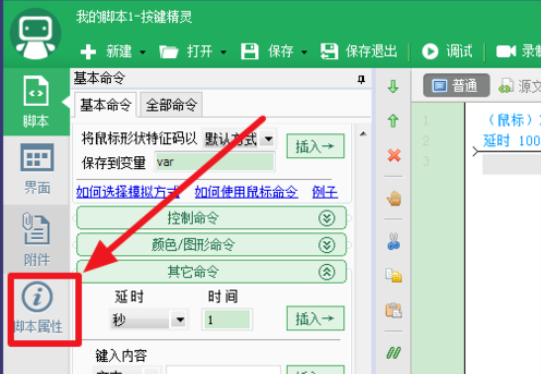541x374 pixels.
Task: Click 插入 next to mouse shape command
Action: tap(315, 146)
